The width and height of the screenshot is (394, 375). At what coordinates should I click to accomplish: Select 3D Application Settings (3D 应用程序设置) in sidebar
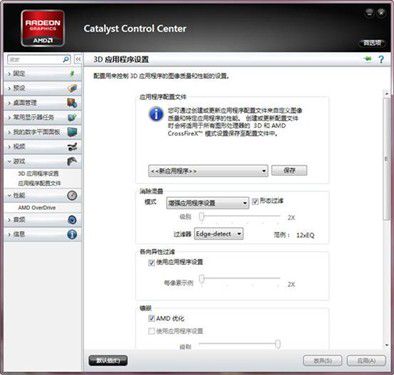pos(38,174)
